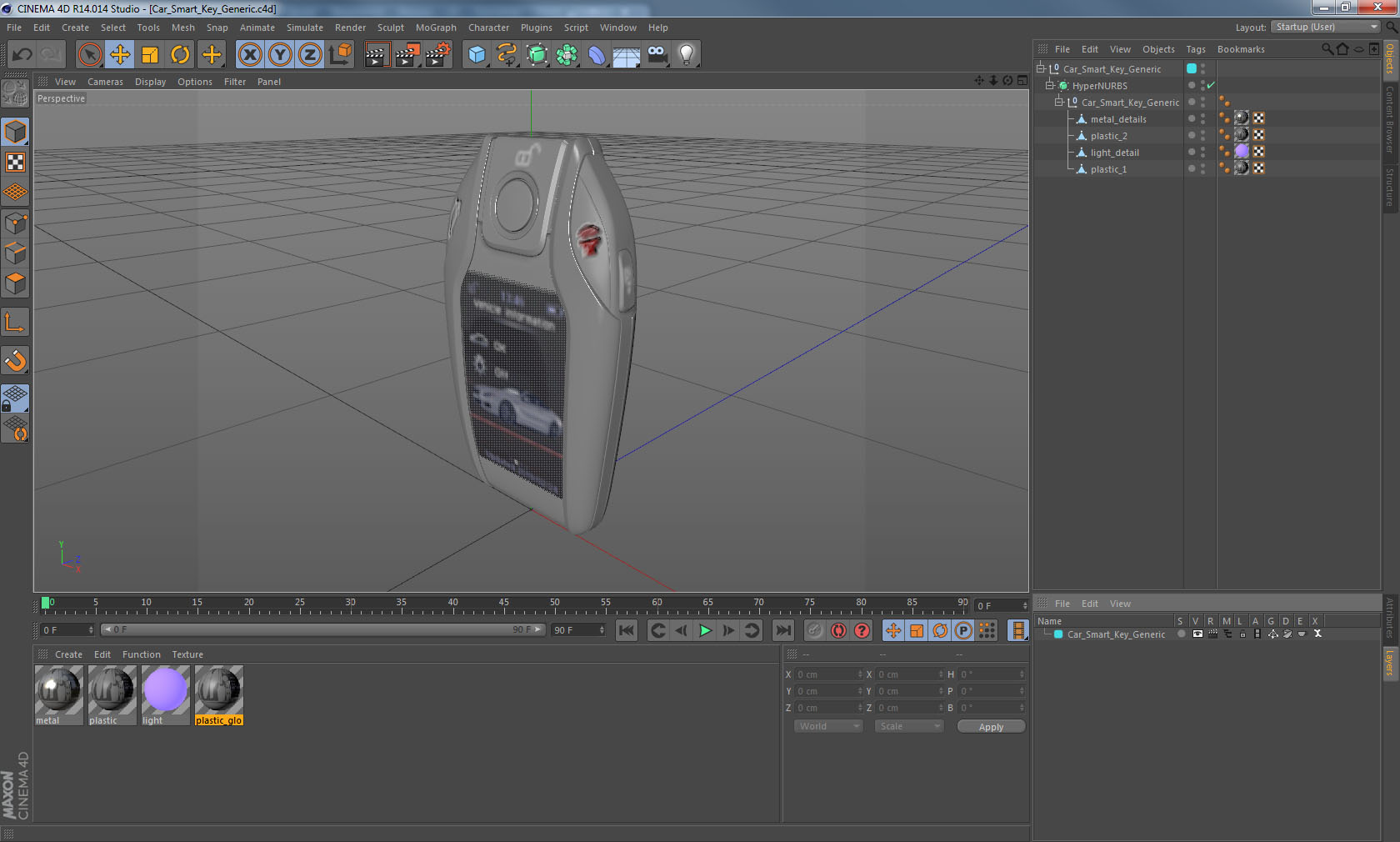Toggle visibility dots for light_detail
The height and width of the screenshot is (842, 1400).
point(1202,152)
